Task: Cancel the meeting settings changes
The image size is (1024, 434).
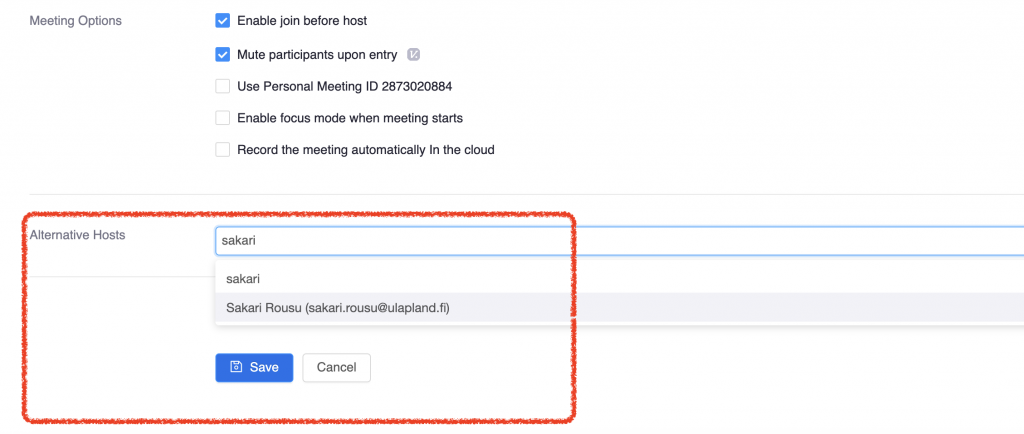Action: coord(336,367)
